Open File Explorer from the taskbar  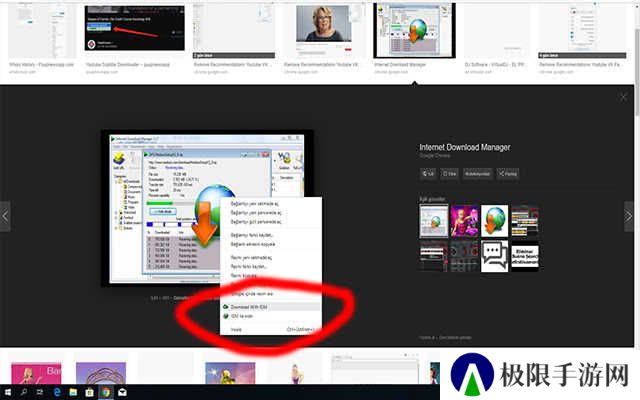click(x=73, y=392)
